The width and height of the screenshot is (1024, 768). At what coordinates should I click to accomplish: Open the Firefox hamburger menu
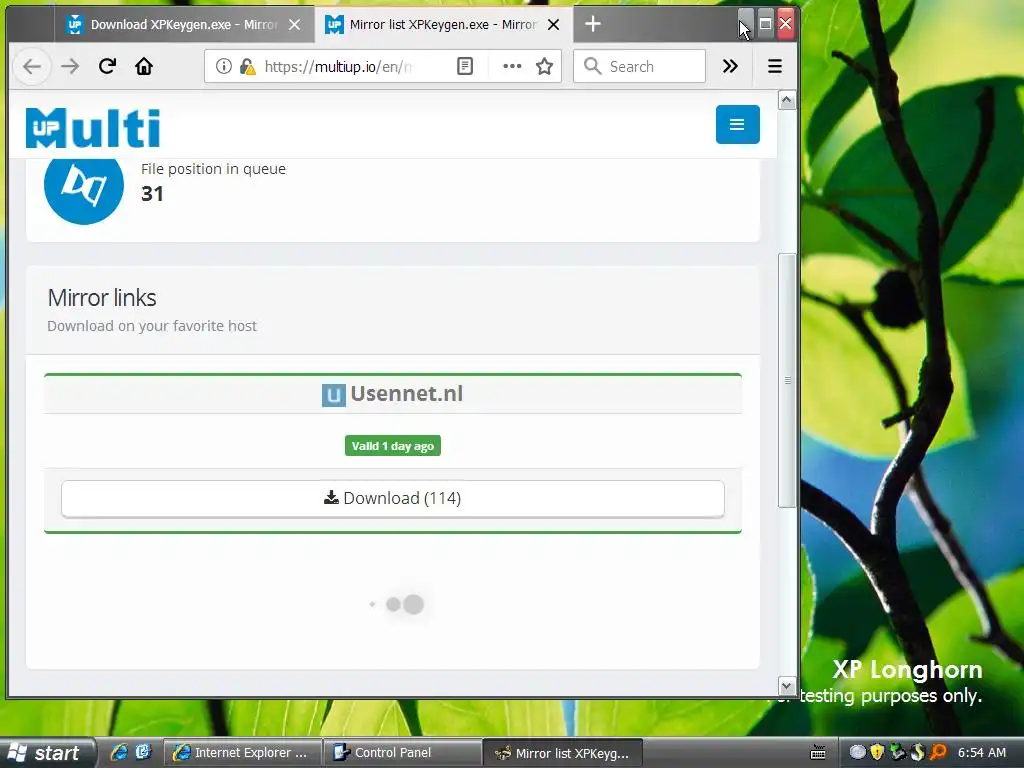point(775,67)
